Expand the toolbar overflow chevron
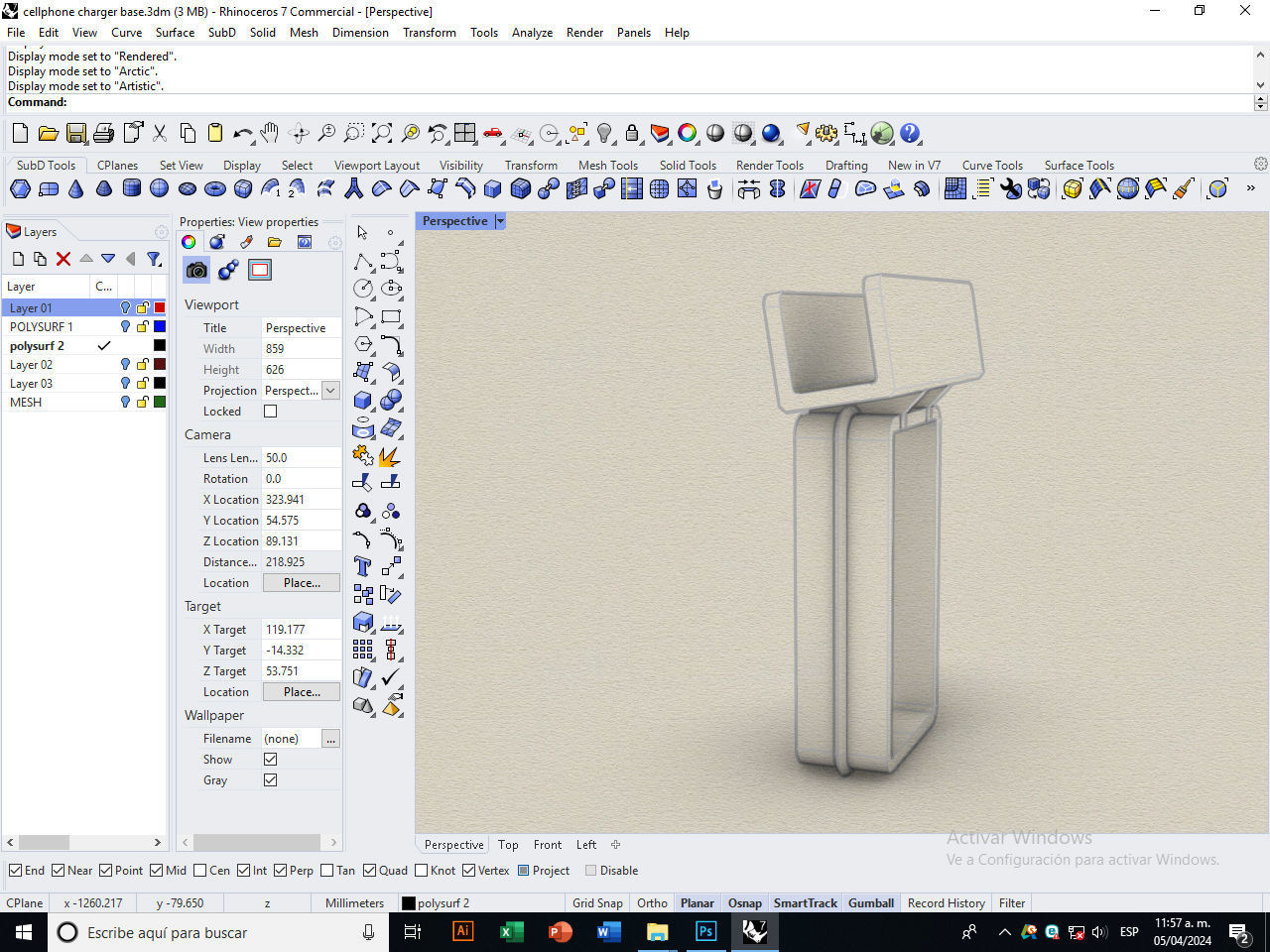Image resolution: width=1270 pixels, height=952 pixels. tap(1250, 188)
